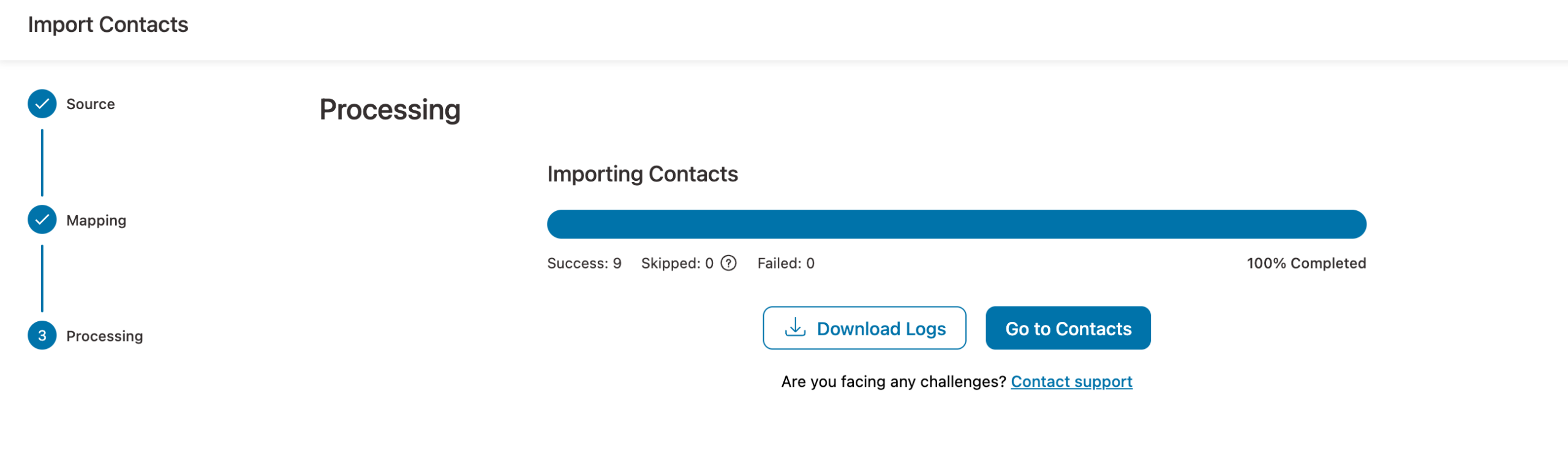Click the Processing heading above the progress area

(x=390, y=110)
